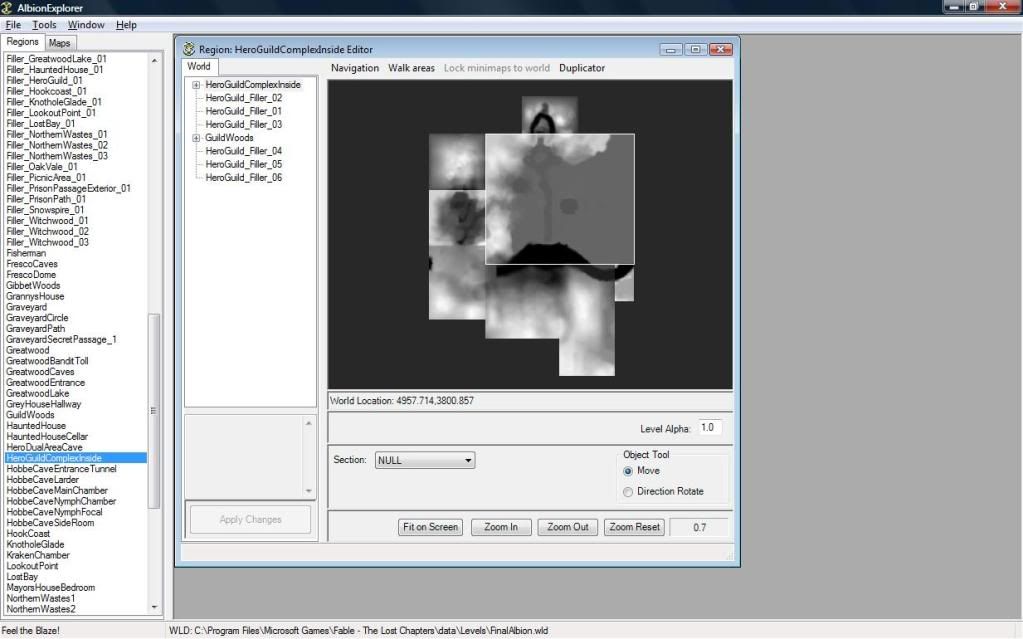1023x639 pixels.
Task: Open the Window menu
Action: 86,25
